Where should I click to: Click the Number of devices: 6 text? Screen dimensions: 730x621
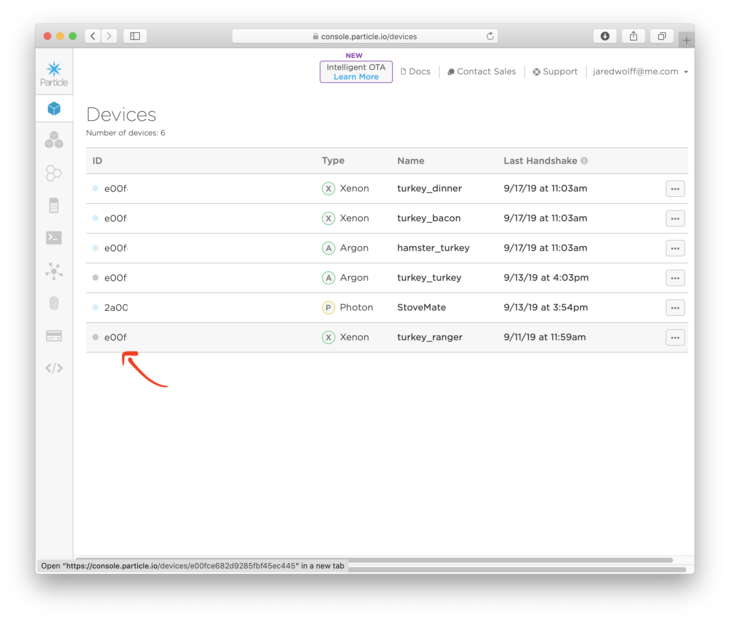point(126,133)
